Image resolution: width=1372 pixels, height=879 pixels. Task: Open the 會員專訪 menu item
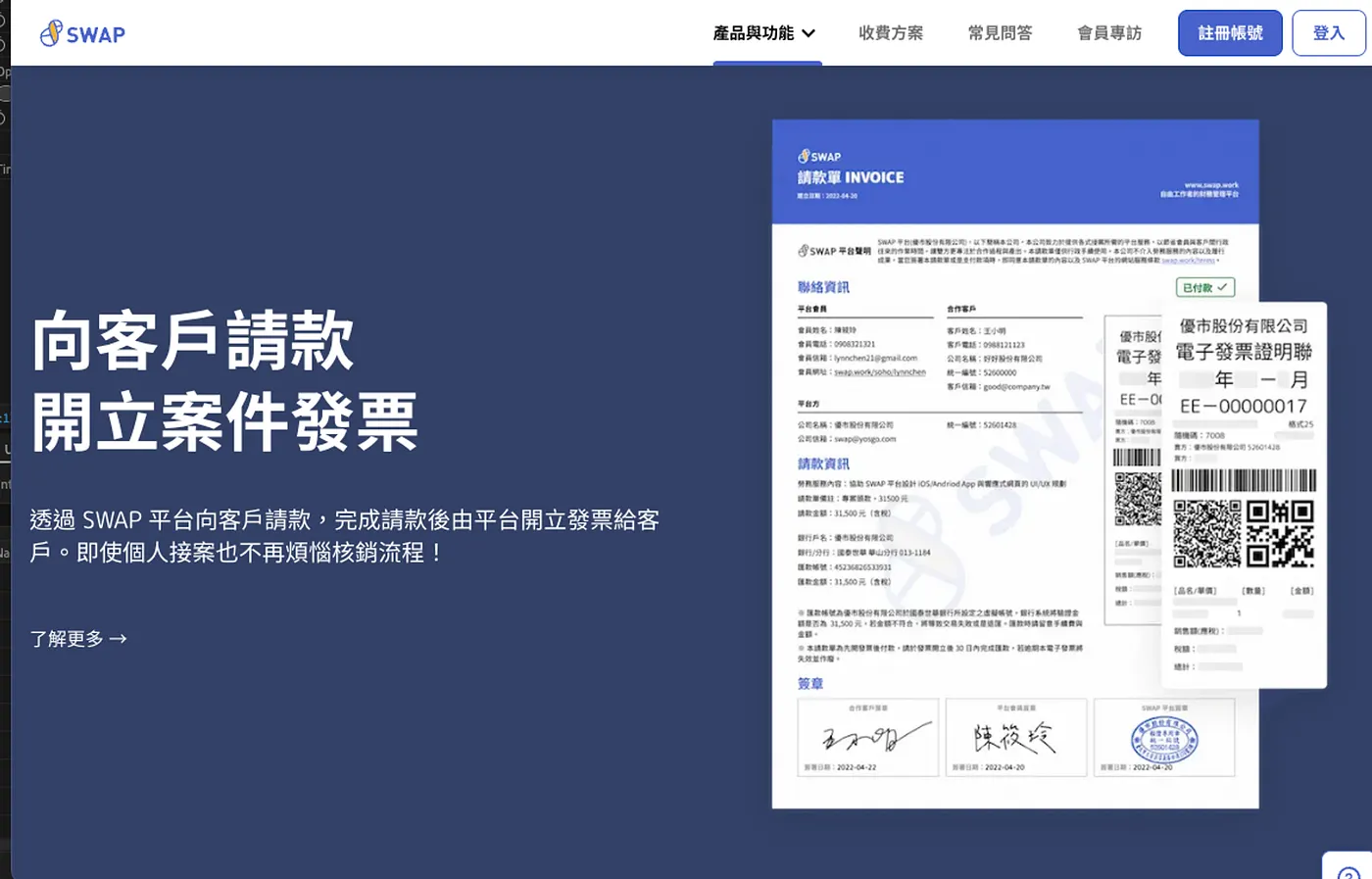click(1109, 33)
